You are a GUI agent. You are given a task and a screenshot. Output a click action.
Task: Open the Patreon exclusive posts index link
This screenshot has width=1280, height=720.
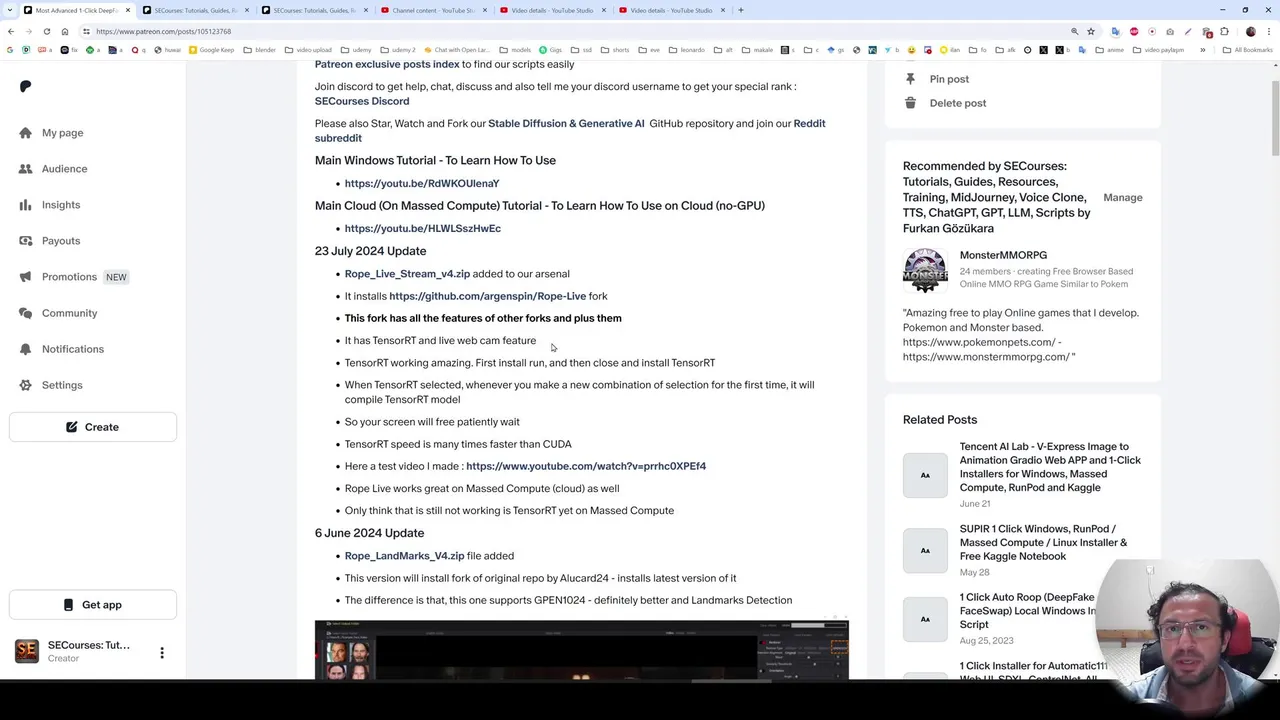(387, 64)
